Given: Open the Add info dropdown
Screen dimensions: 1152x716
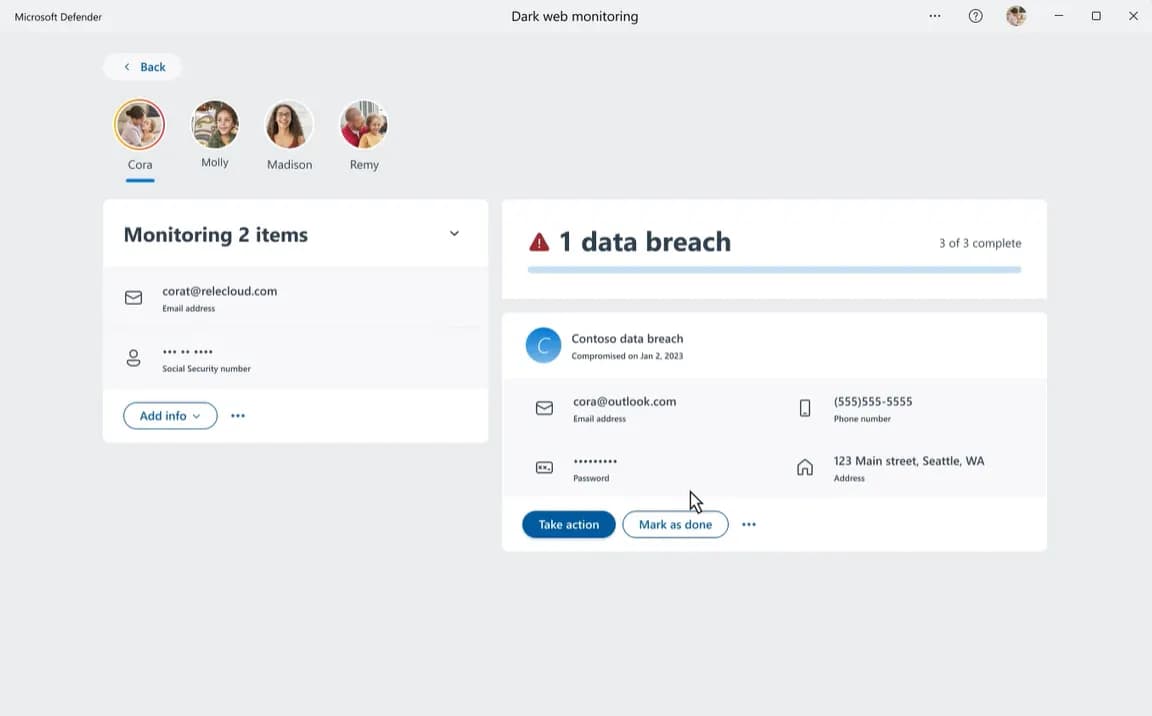Looking at the screenshot, I should (x=170, y=416).
